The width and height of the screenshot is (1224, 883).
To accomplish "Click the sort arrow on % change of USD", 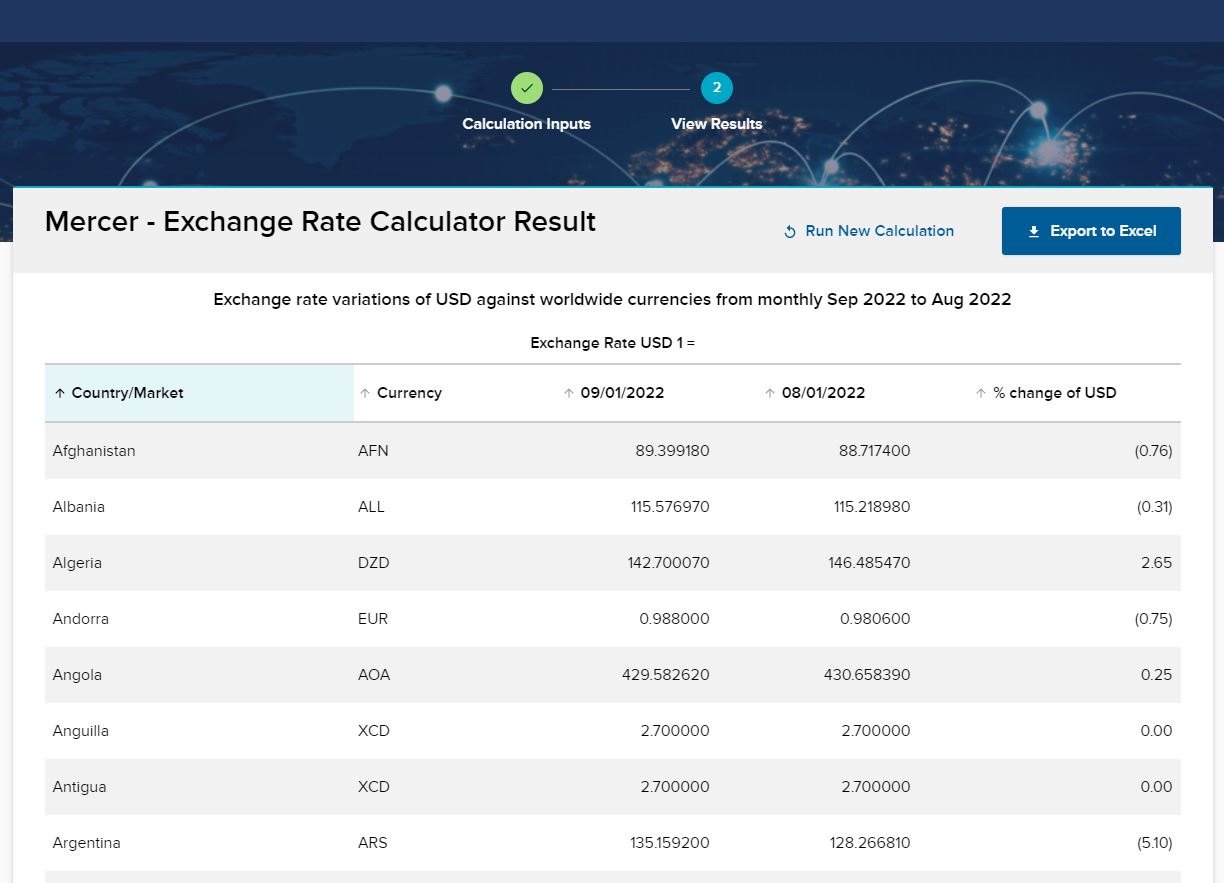I will [x=981, y=393].
